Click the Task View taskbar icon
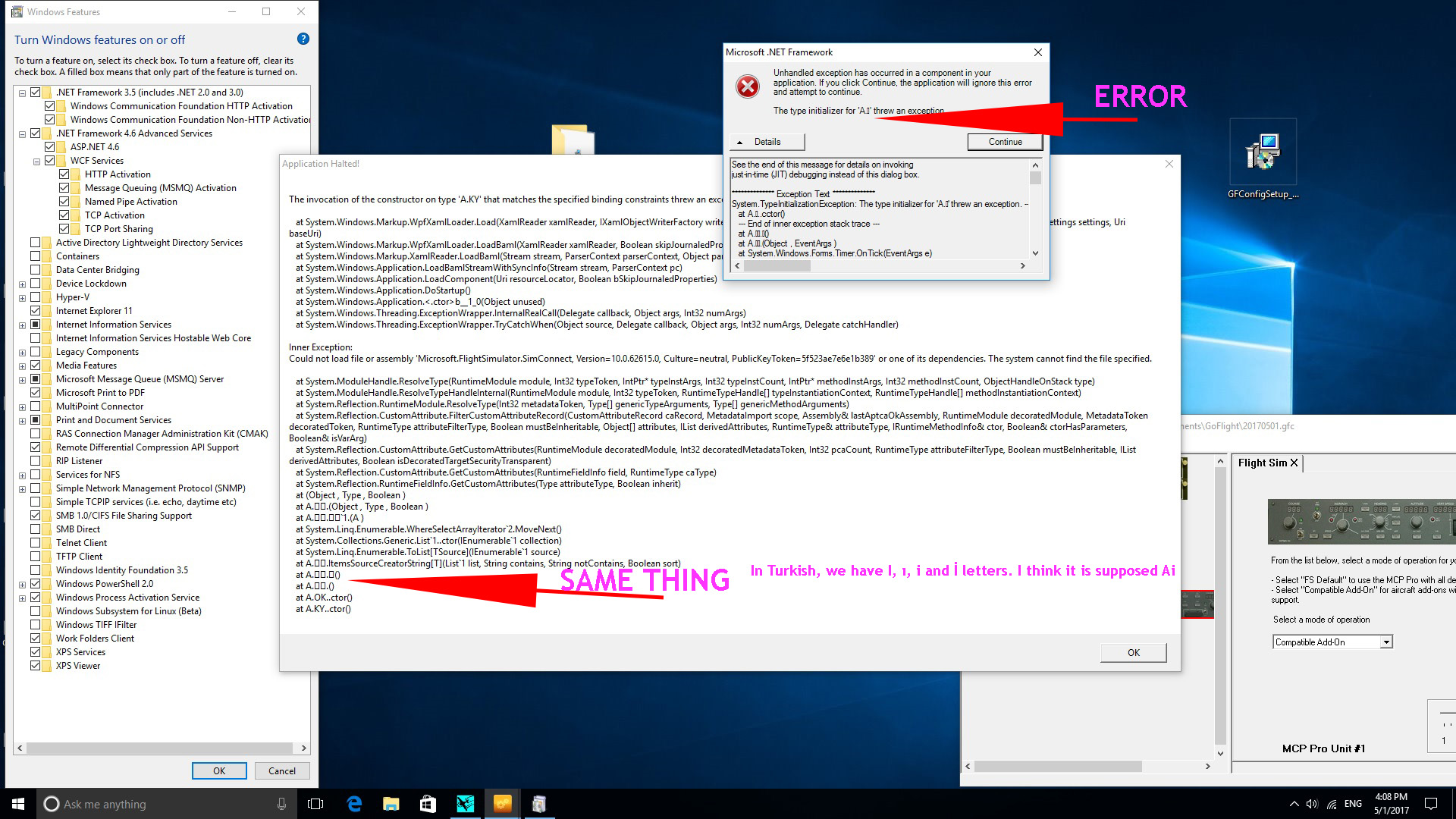 point(315,804)
